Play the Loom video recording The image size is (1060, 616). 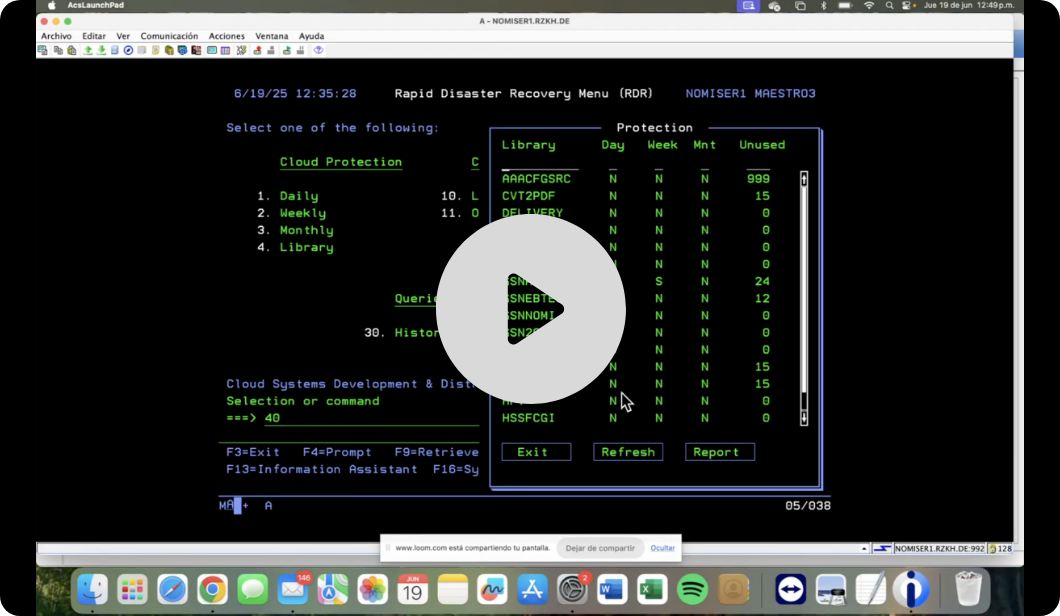click(x=530, y=309)
